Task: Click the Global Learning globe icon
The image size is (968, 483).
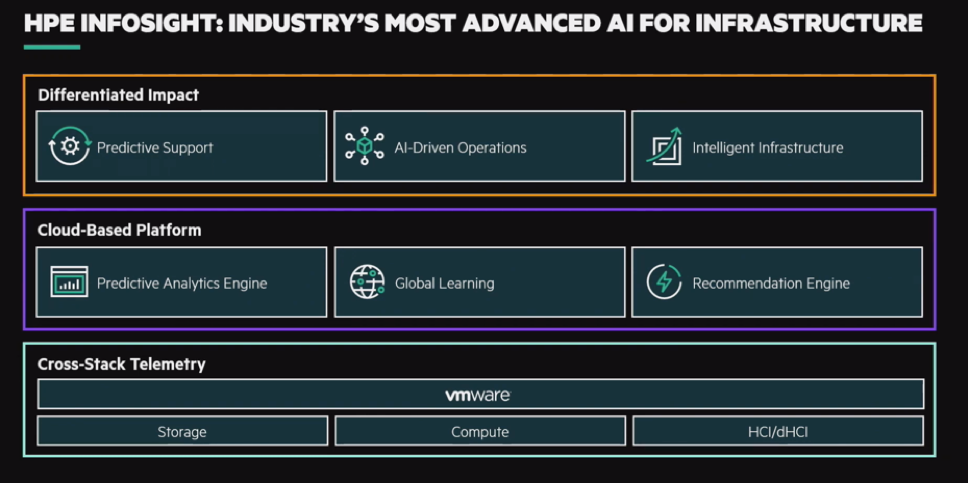Action: 367,283
